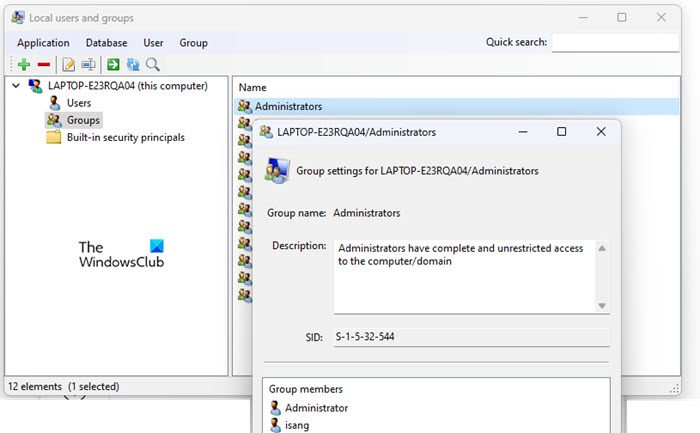Open the Group menu

193,43
